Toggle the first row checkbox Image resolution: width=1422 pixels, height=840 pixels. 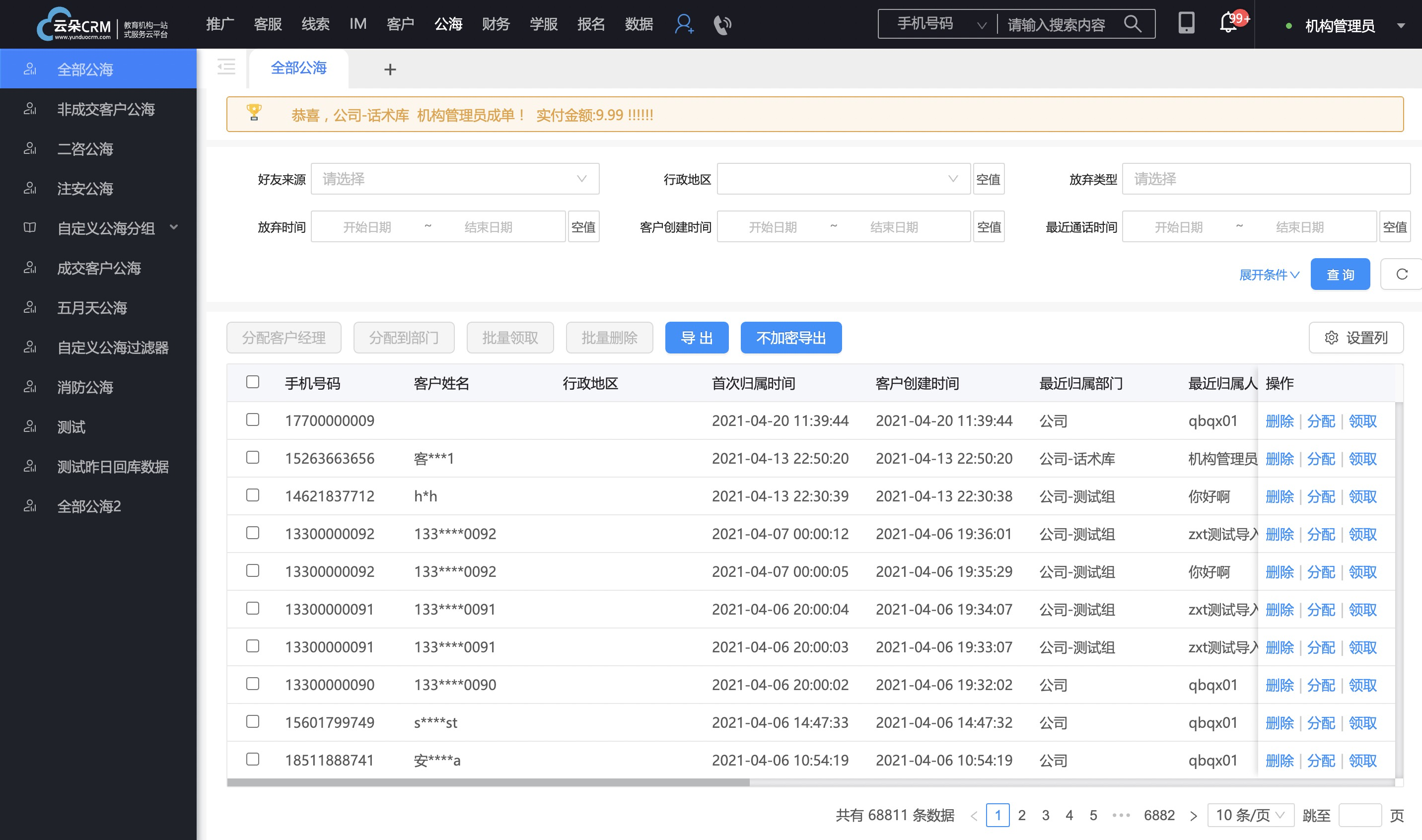click(x=253, y=419)
